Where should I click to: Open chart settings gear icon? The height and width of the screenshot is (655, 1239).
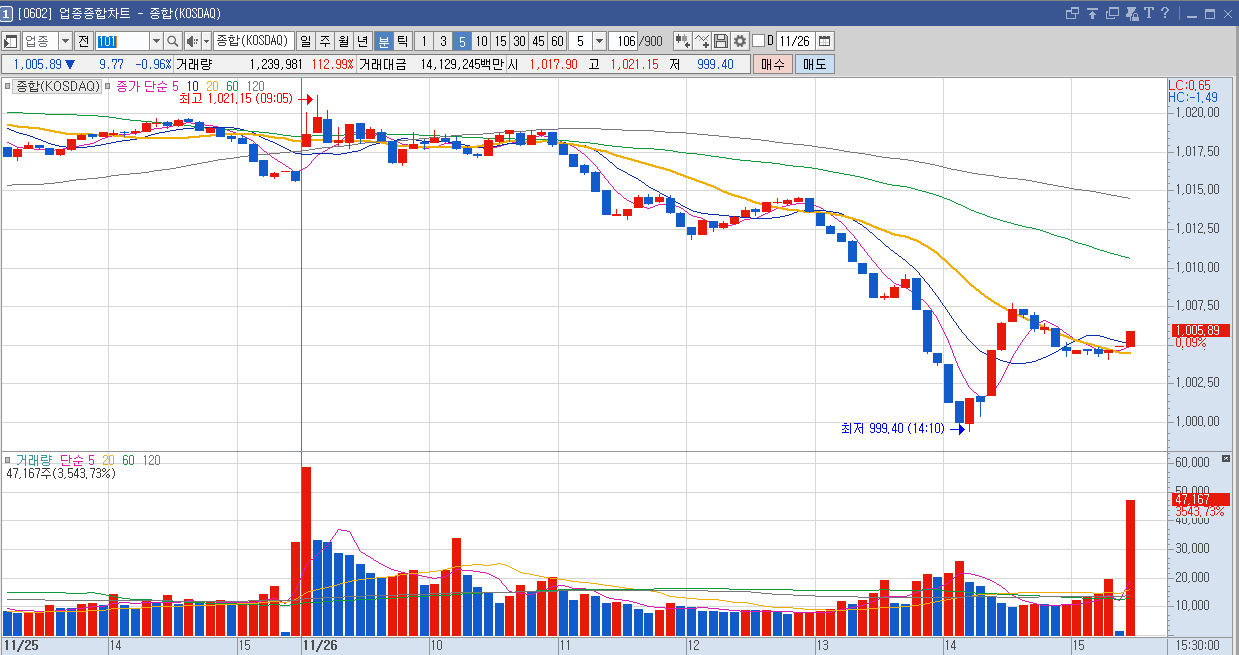pos(740,41)
